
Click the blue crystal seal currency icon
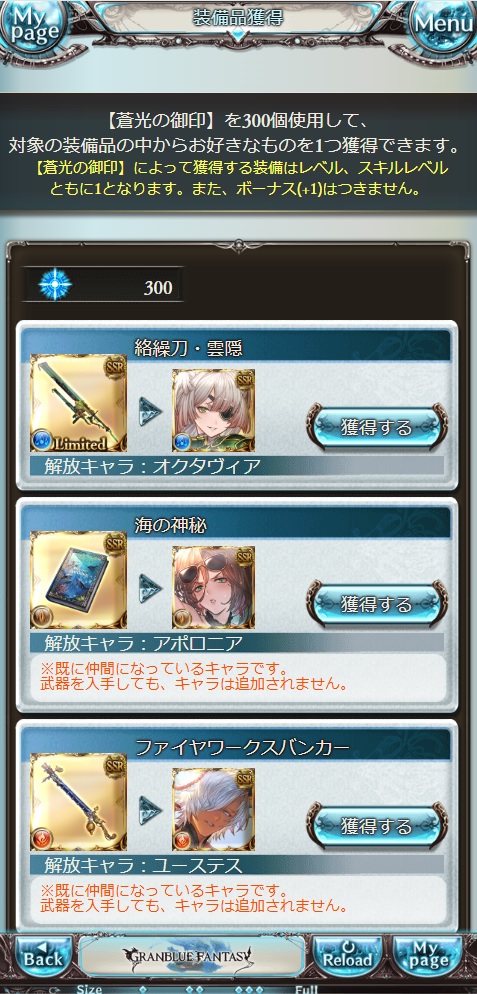click(55, 287)
